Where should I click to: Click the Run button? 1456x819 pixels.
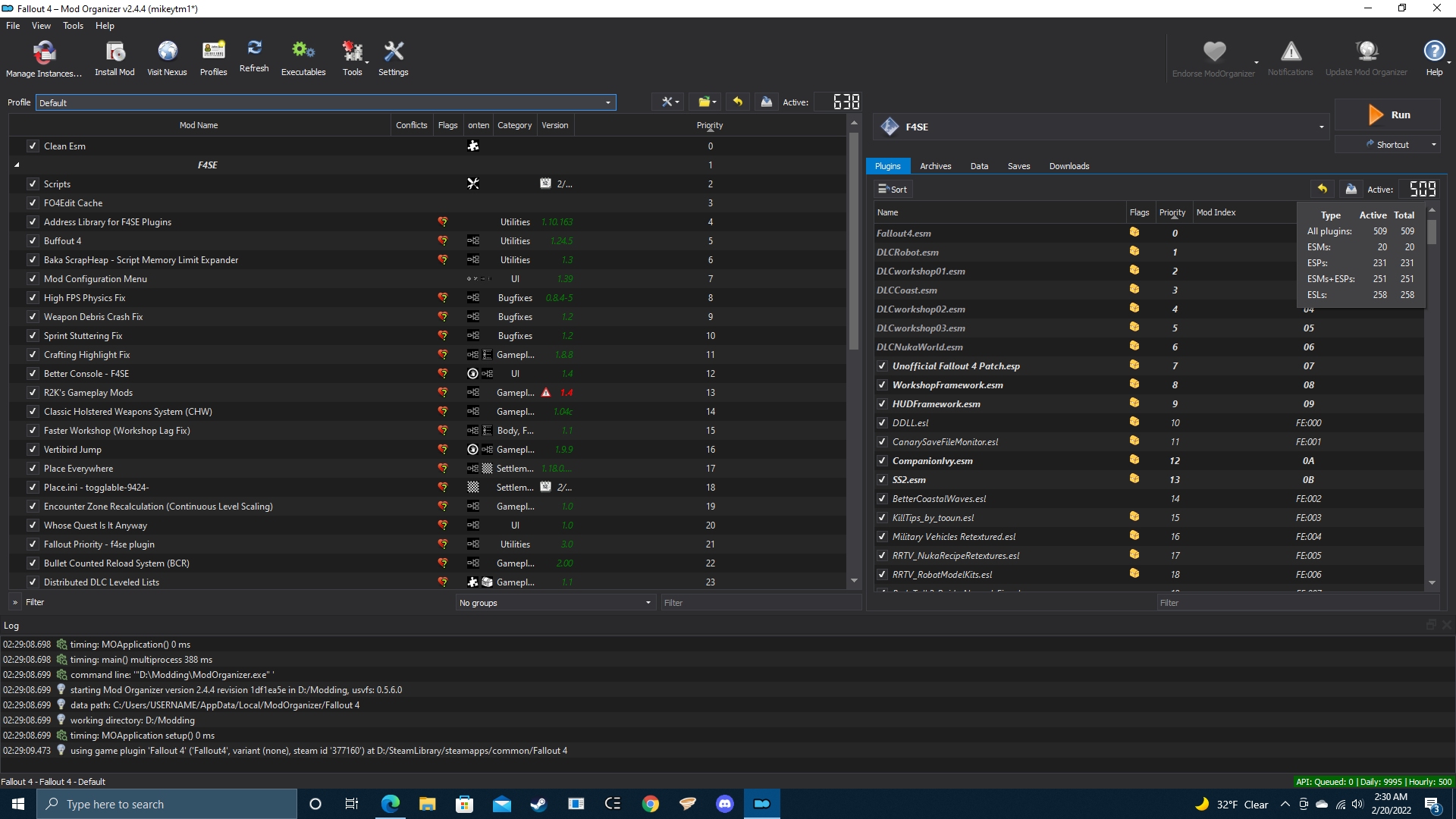pos(1388,115)
